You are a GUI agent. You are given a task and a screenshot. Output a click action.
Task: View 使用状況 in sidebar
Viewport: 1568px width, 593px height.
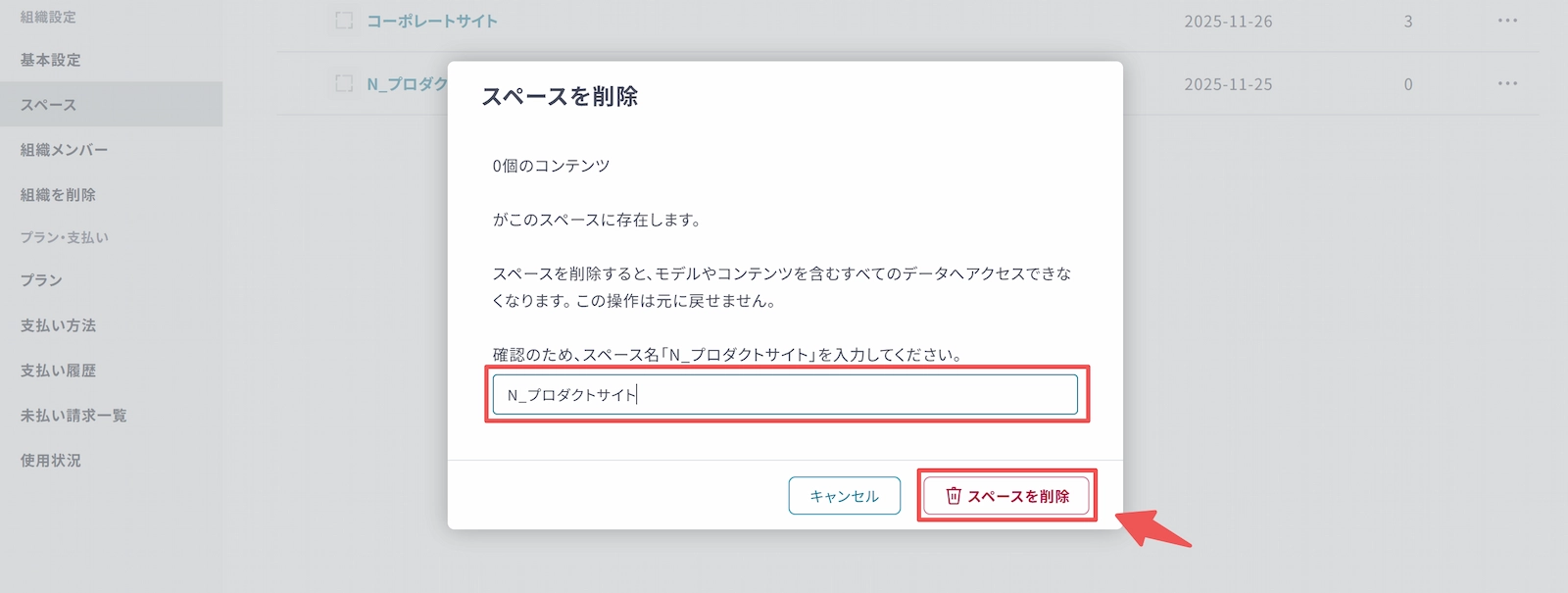51,461
